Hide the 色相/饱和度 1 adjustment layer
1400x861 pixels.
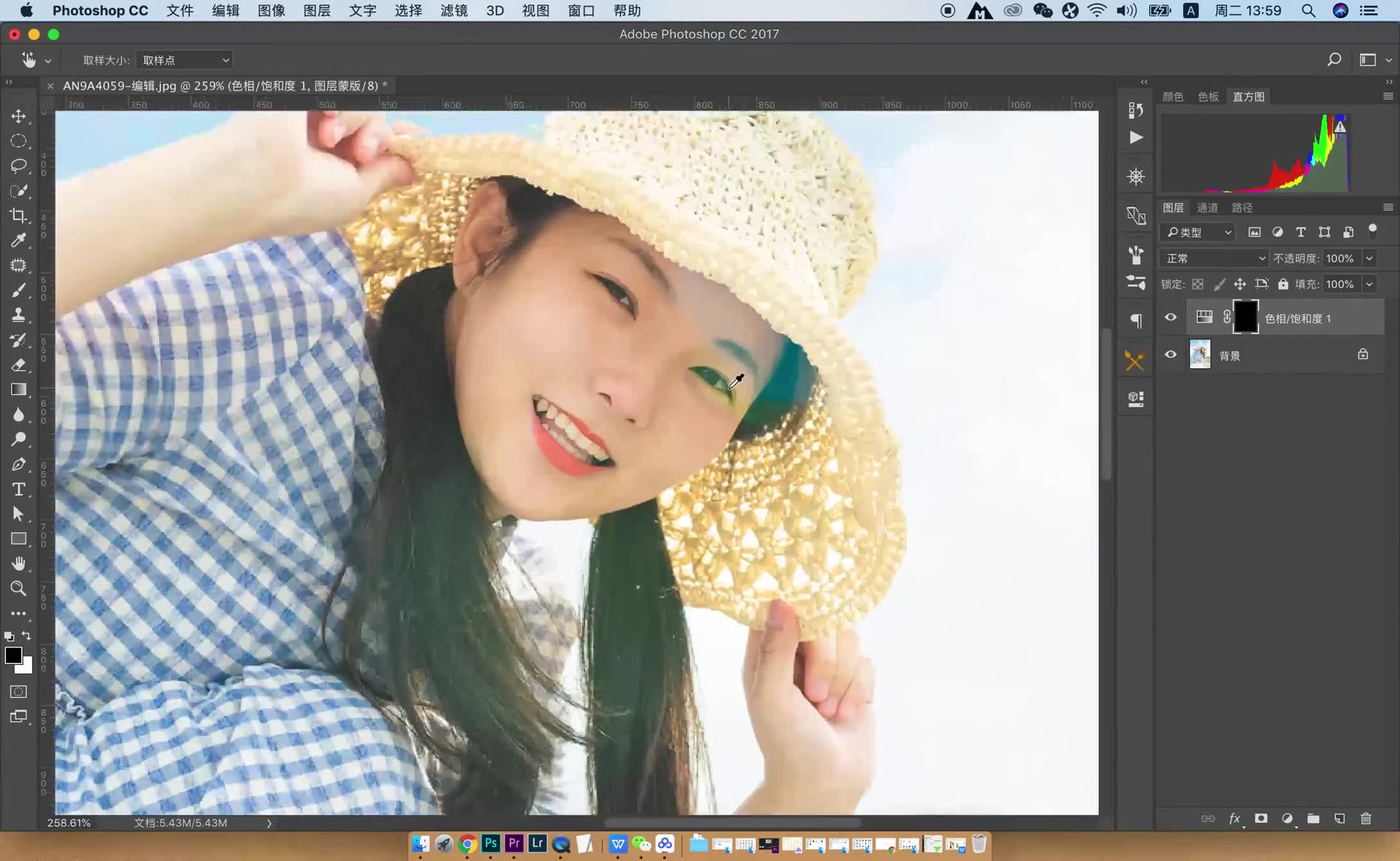(x=1169, y=317)
